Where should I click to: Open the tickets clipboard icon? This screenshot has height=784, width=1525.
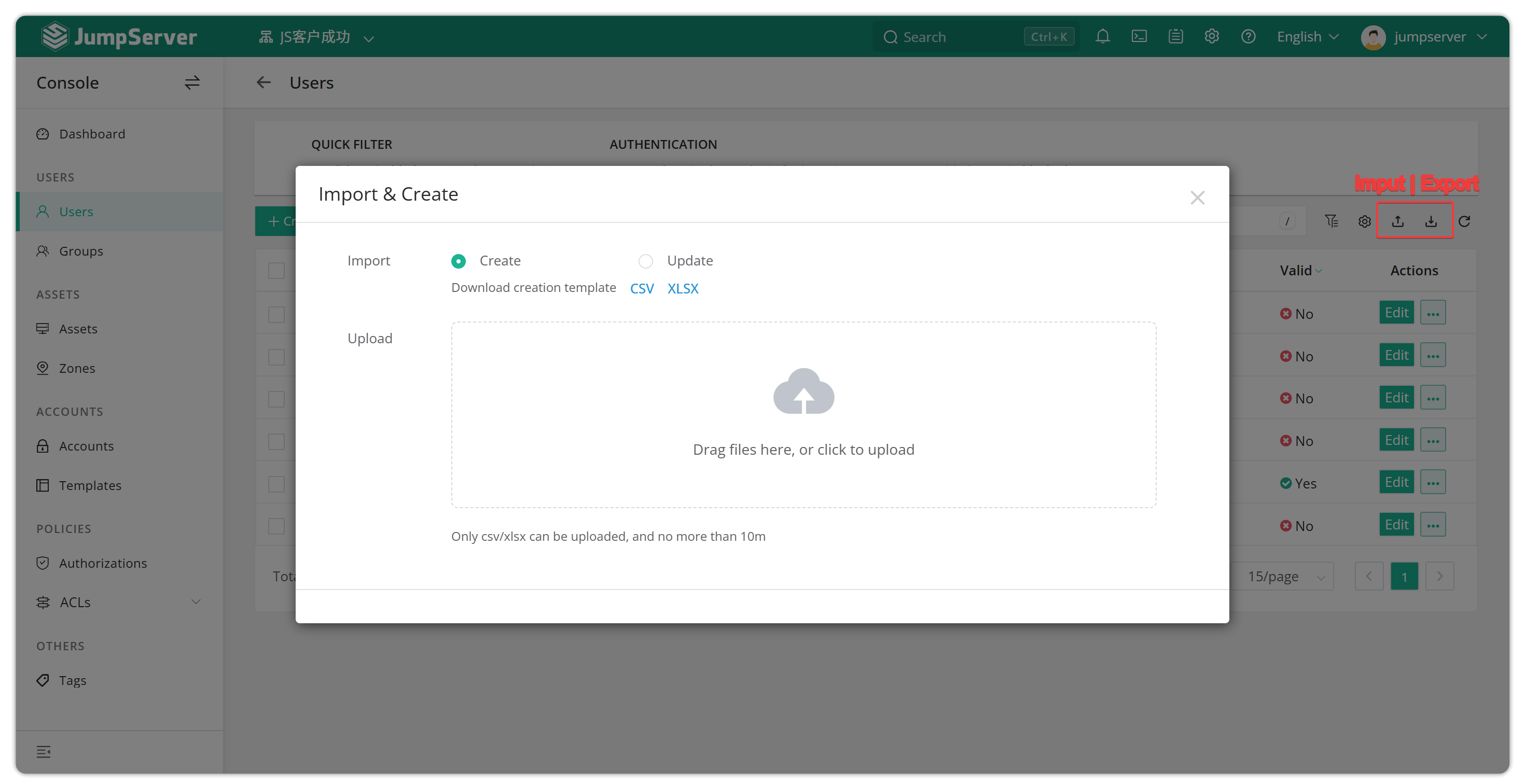[1175, 37]
